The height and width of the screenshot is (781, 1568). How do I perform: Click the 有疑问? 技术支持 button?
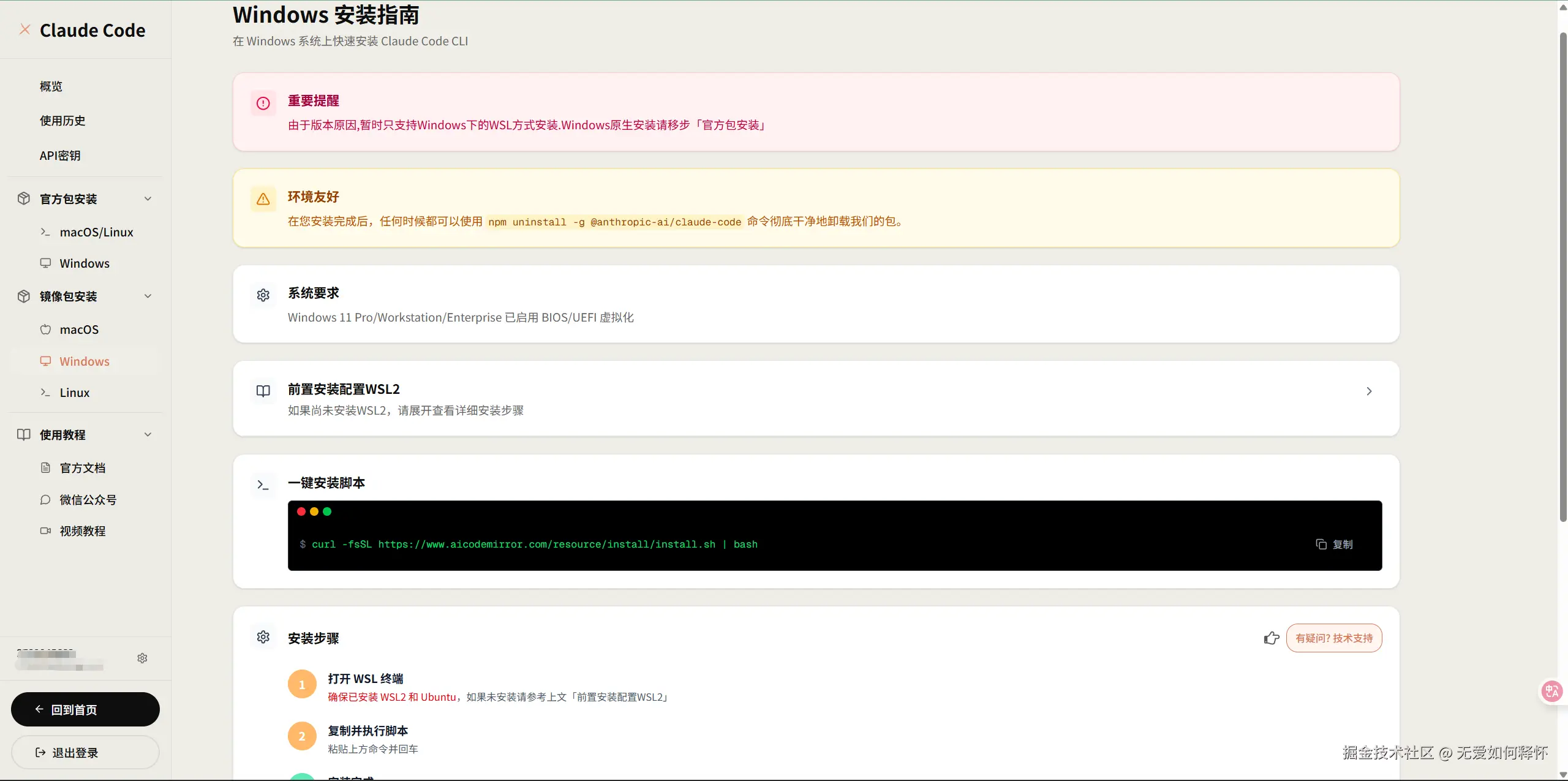click(1333, 638)
